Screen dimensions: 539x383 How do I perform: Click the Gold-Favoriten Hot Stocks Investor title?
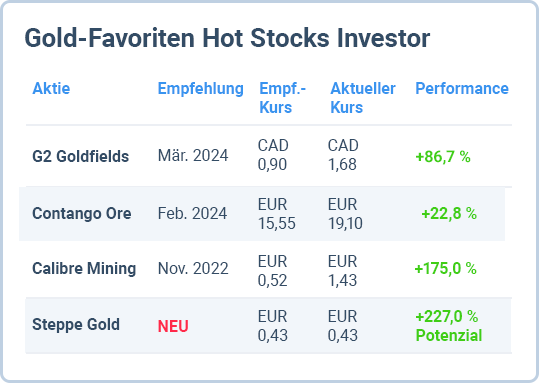(x=227, y=38)
